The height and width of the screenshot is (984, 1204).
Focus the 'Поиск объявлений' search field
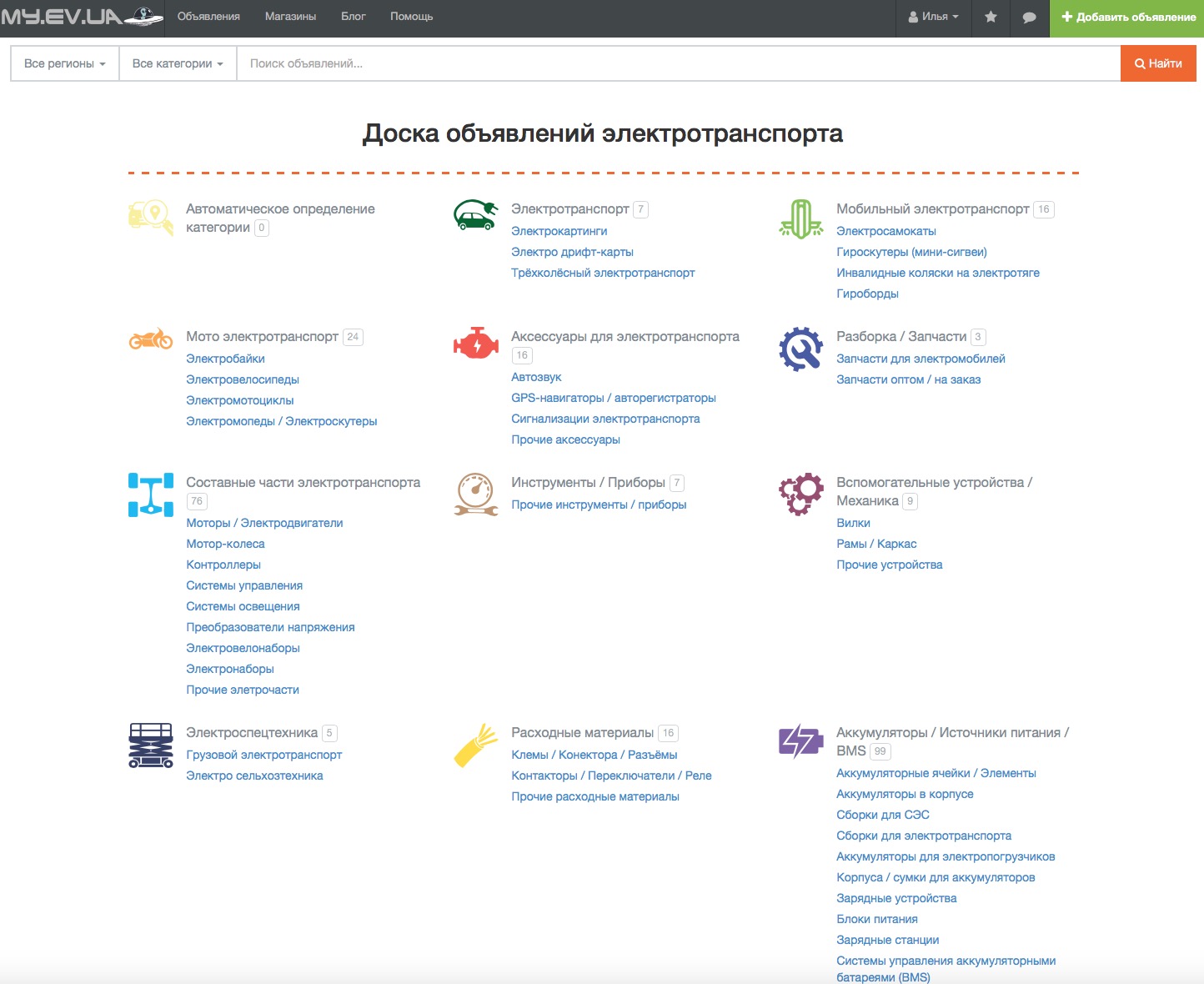coord(678,63)
